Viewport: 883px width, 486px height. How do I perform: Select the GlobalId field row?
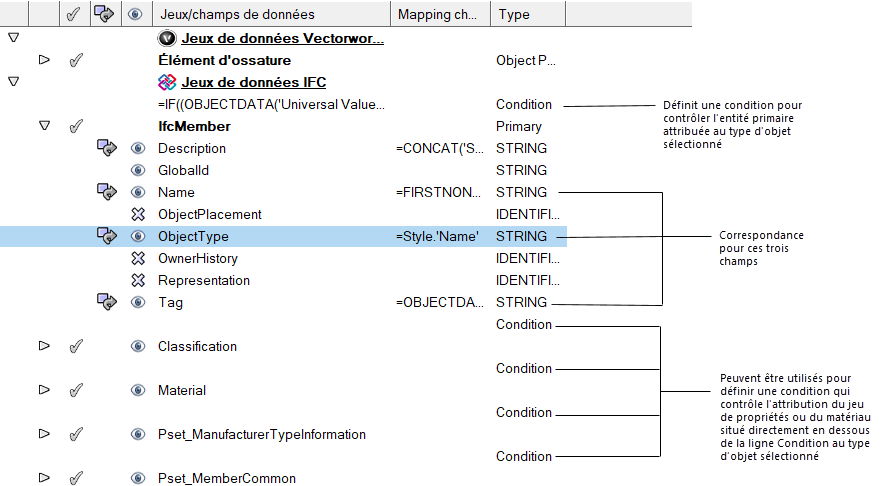point(184,170)
